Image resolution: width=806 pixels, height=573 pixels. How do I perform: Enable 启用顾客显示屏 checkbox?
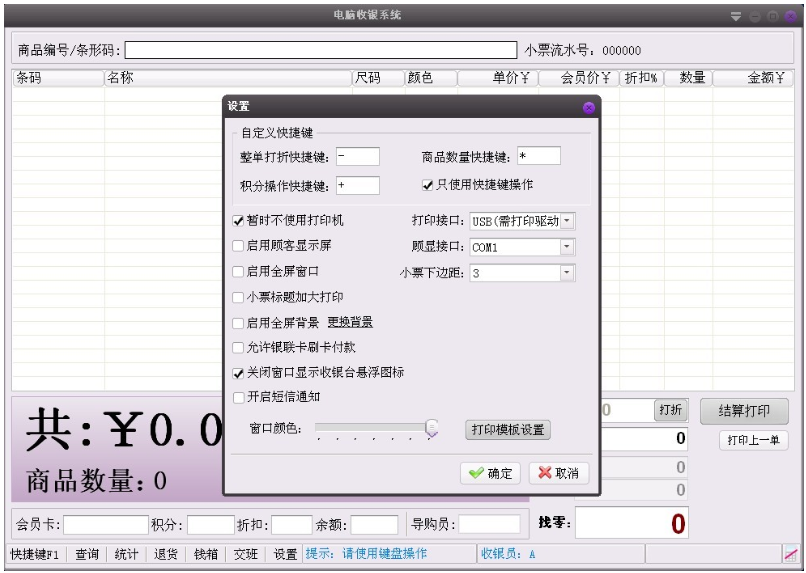pyautogui.click(x=238, y=246)
